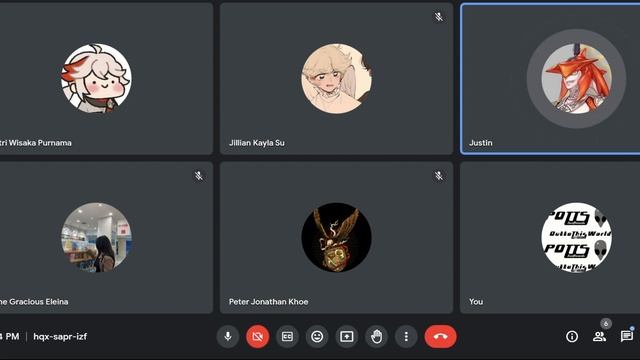Click the participant count badge showing 6
The width and height of the screenshot is (640, 360).
point(606,324)
